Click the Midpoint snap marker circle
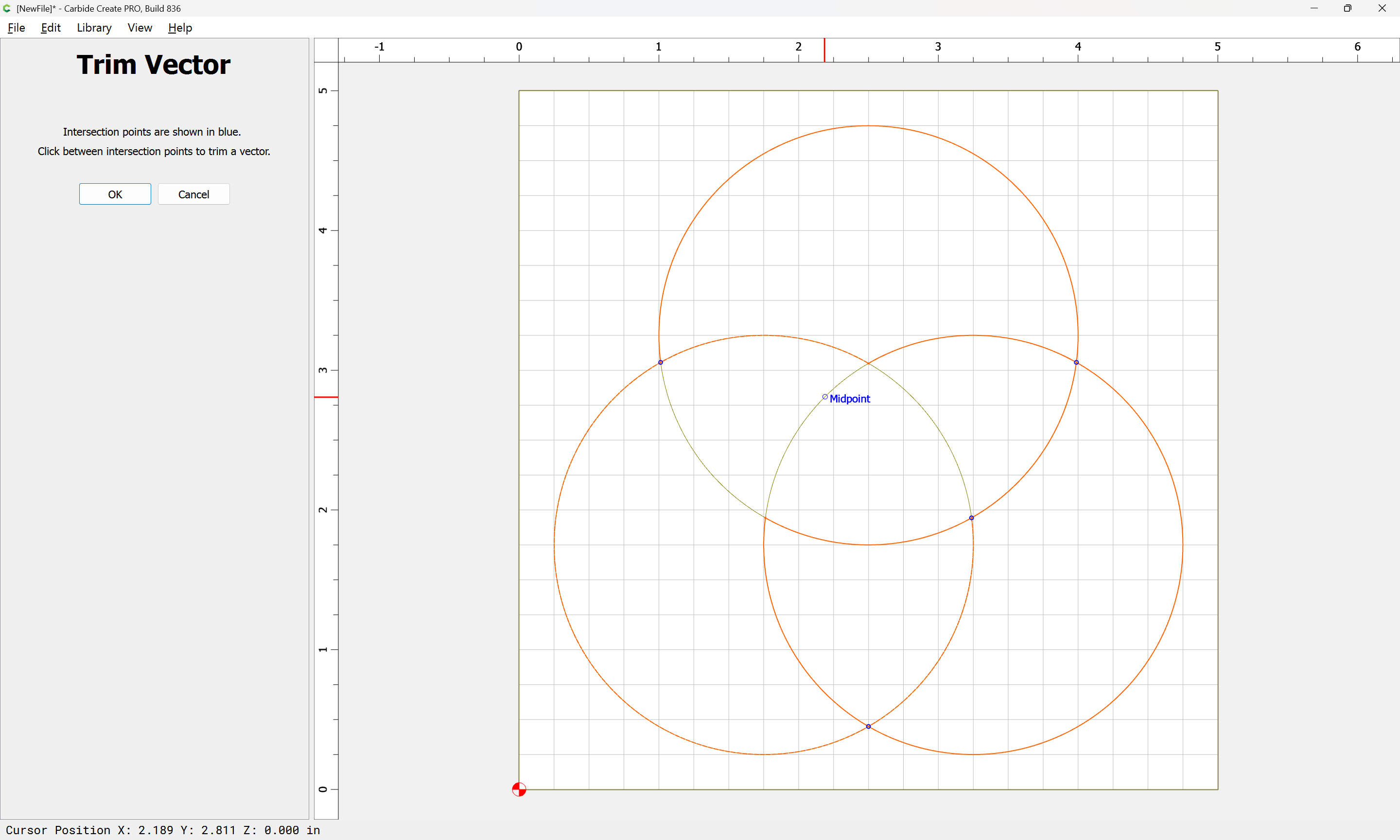1400x840 pixels. pos(824,397)
